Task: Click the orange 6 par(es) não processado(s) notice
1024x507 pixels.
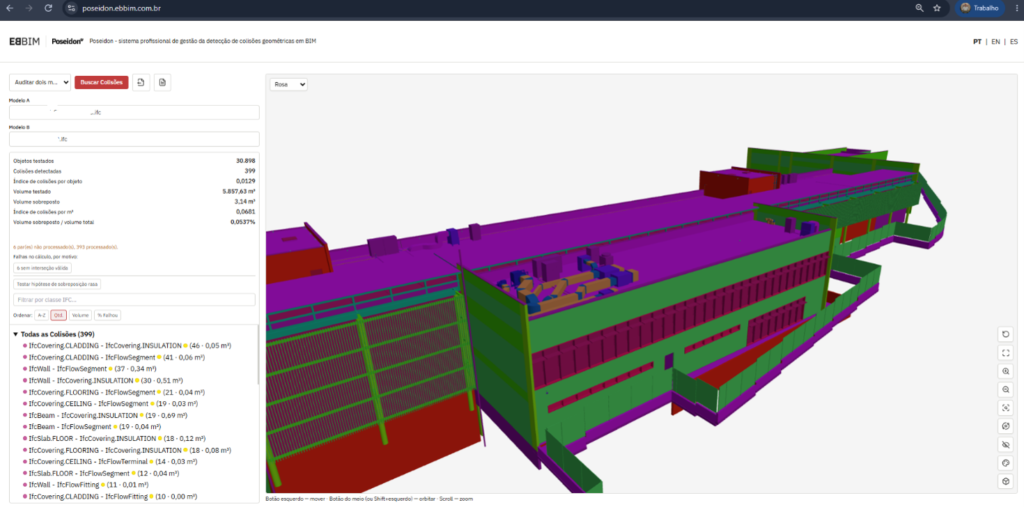Action: [65, 247]
